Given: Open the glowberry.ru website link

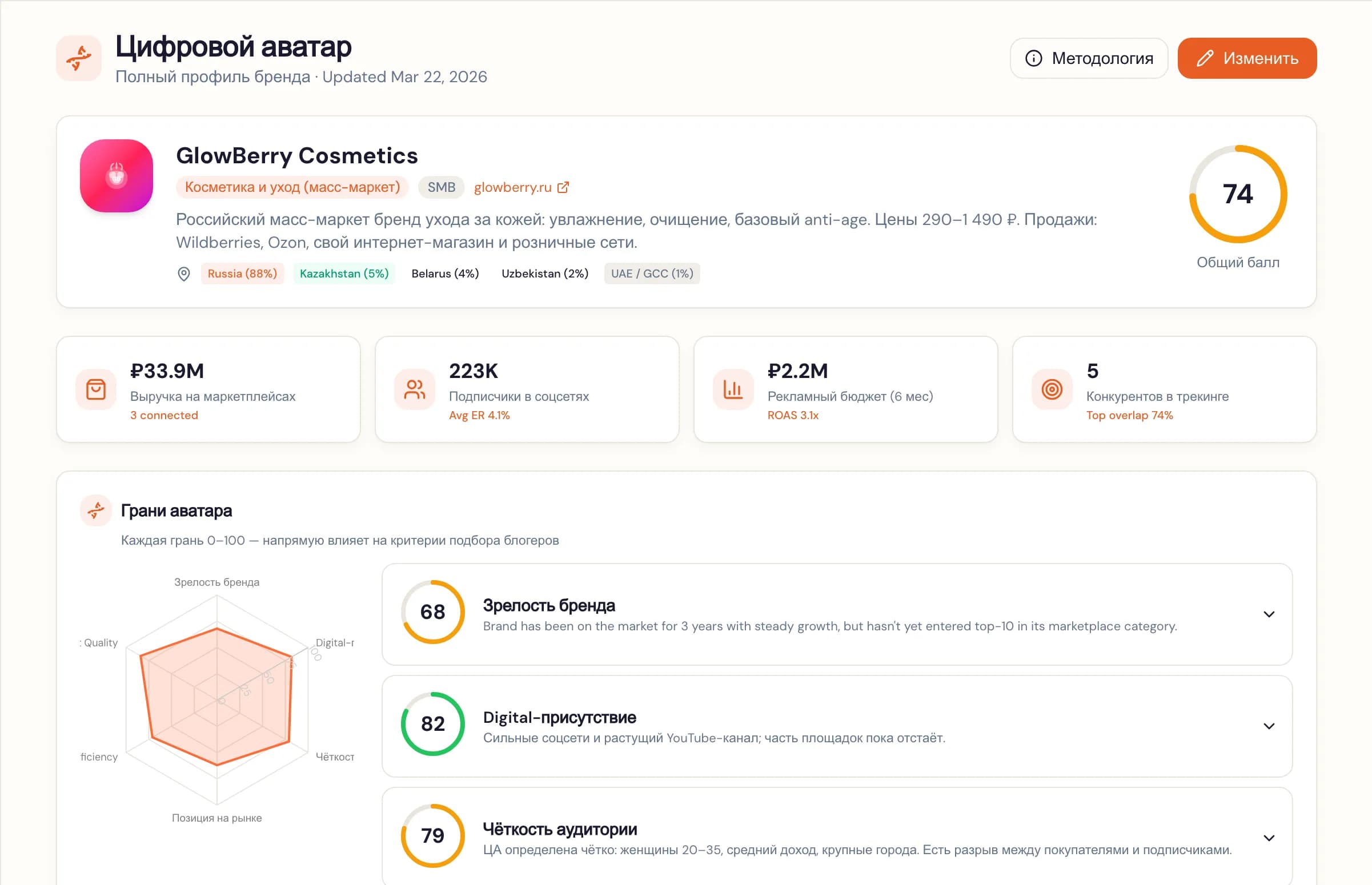Looking at the screenshot, I should tap(513, 187).
